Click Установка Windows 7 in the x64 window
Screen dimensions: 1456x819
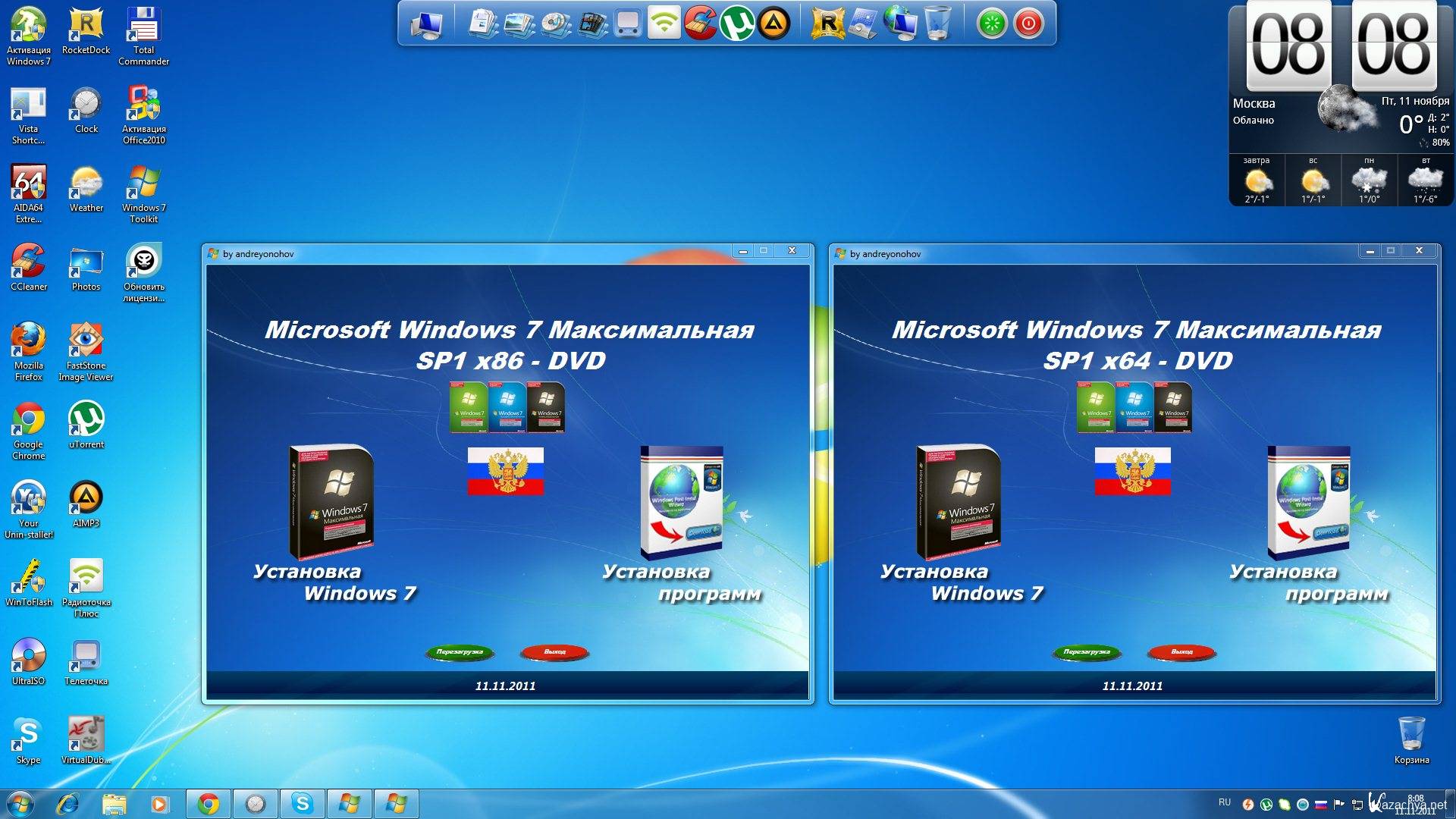[961, 523]
